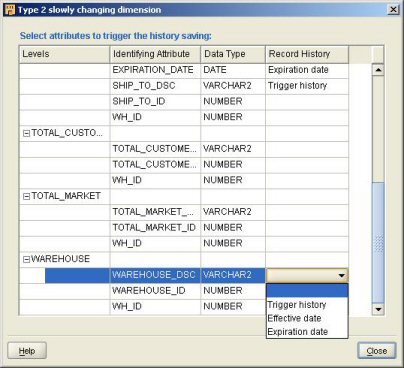404x368 pixels.
Task: Select TOTAL_MARKET_ID attribute cell
Action: 155,228
